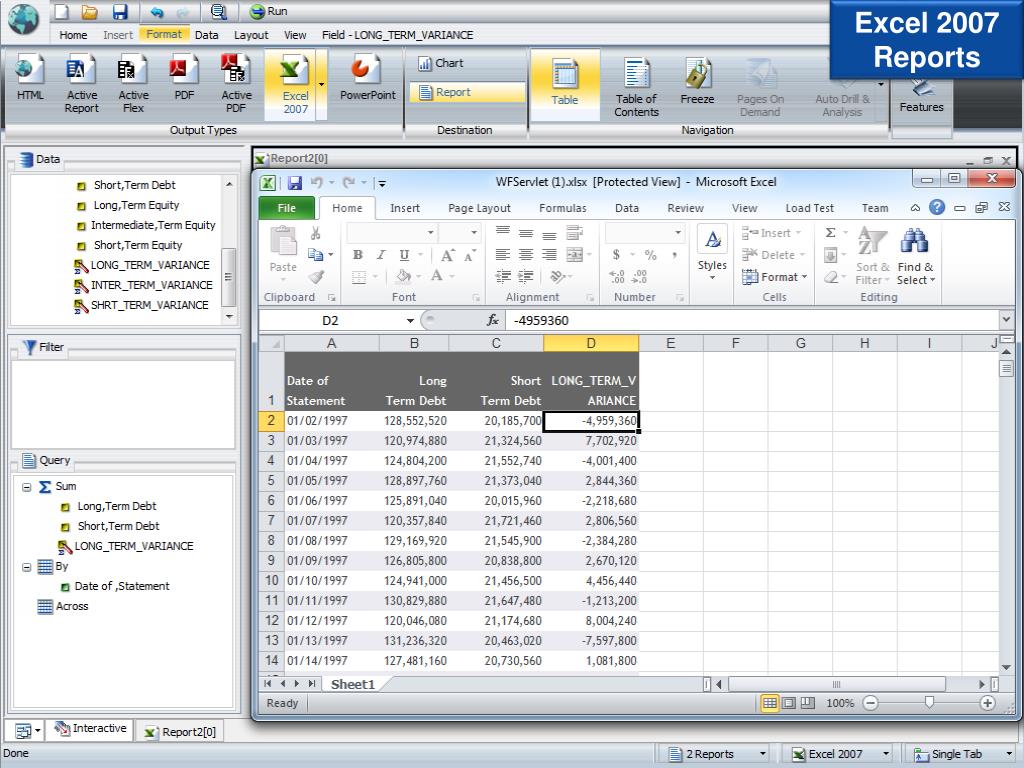Open the Layout ribbon tab
1024x768 pixels.
pyautogui.click(x=251, y=35)
